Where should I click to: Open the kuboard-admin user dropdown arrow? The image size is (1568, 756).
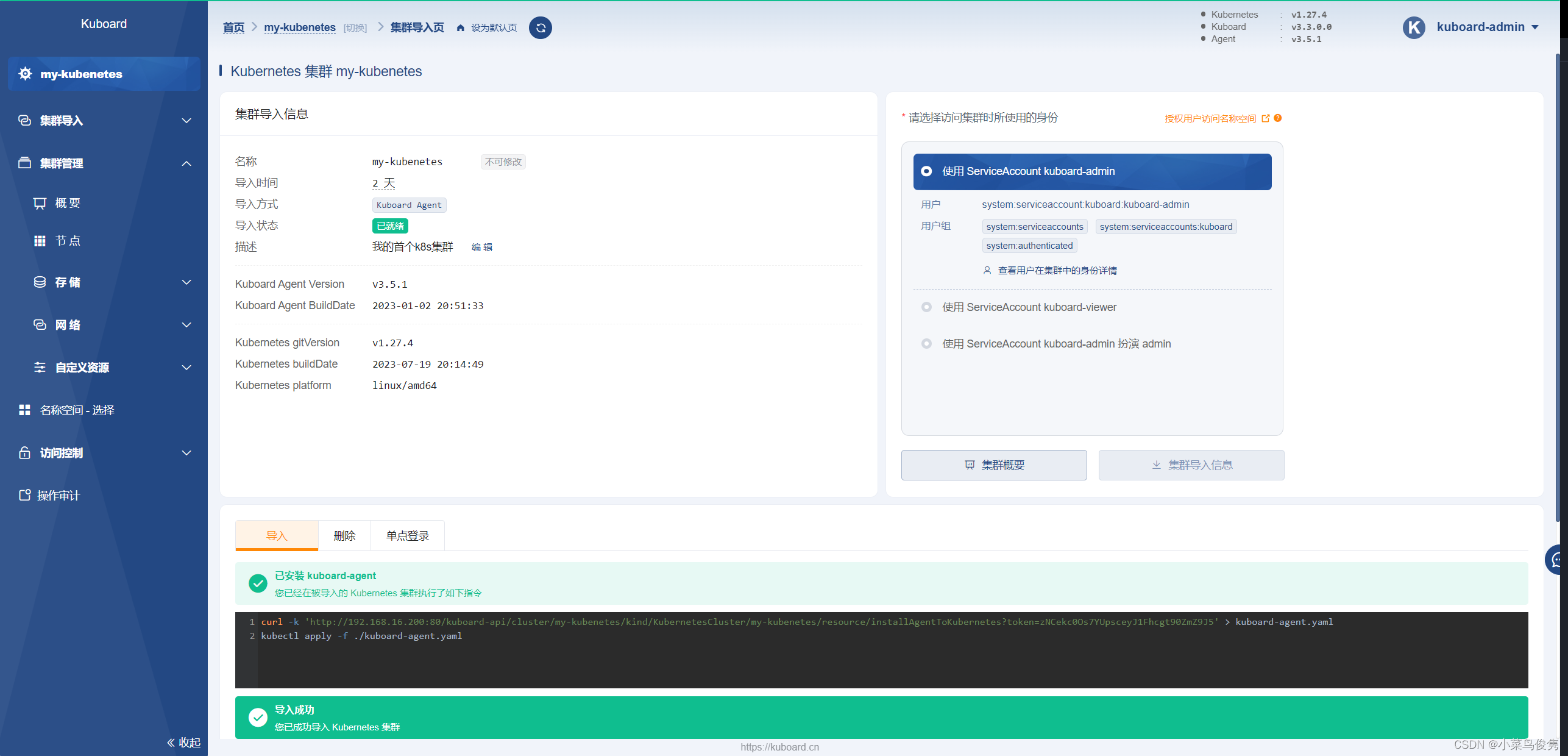tap(1535, 27)
